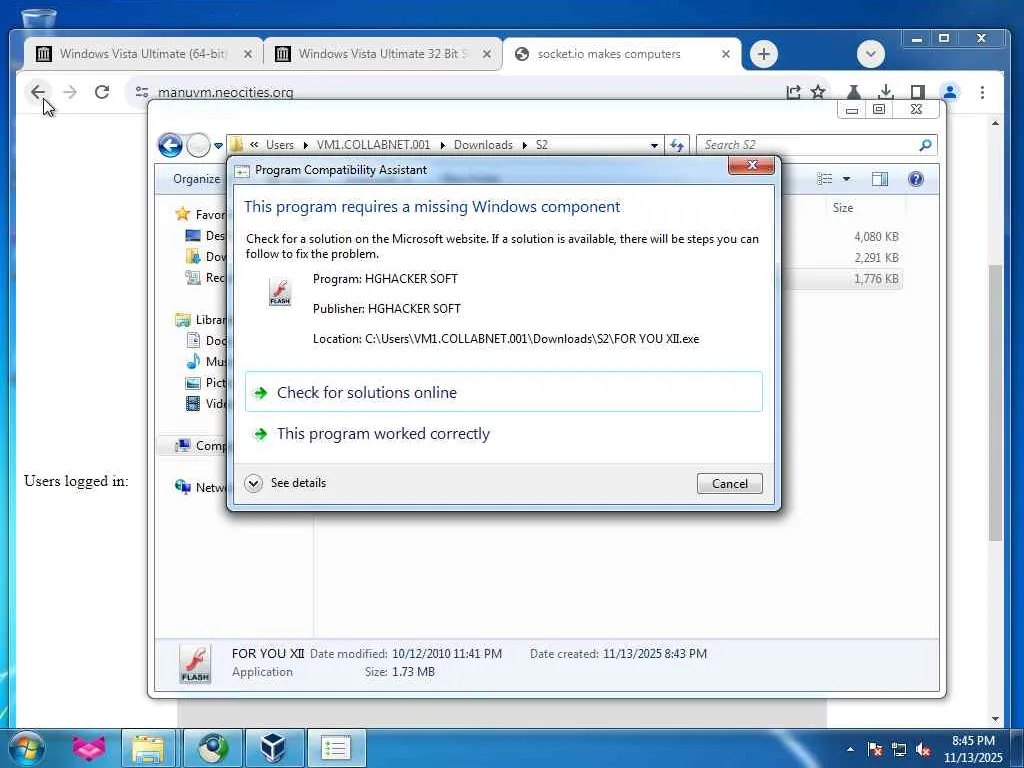Open a new browser tab

coord(763,54)
